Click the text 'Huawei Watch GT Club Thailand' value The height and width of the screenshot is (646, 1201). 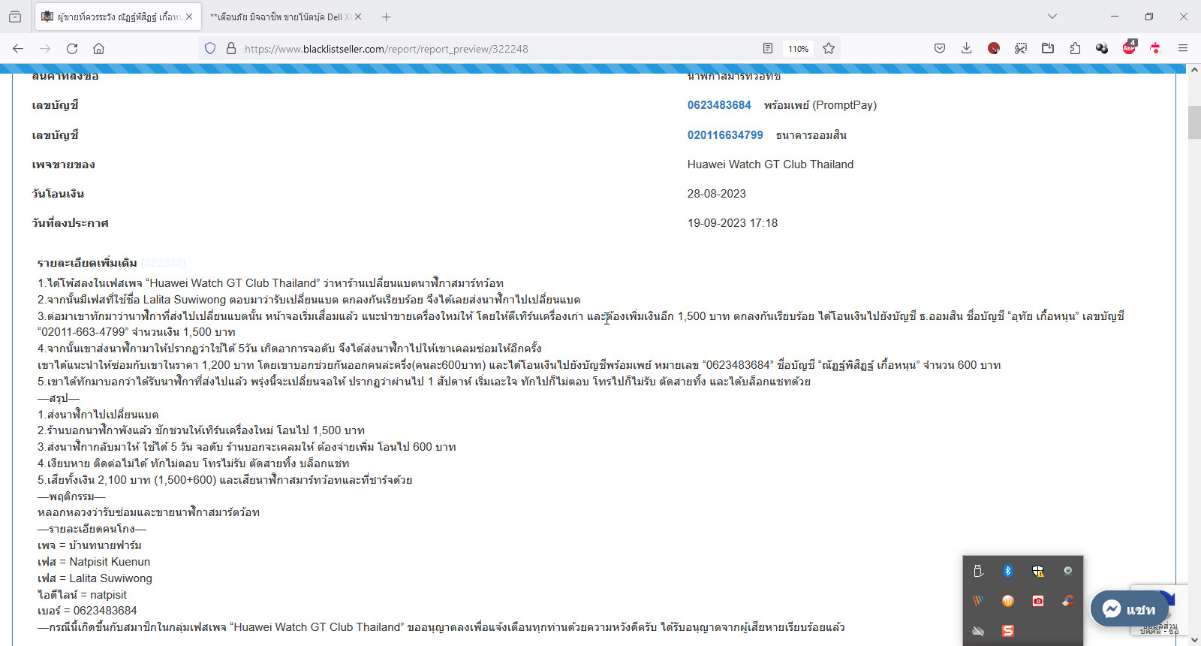coord(770,164)
